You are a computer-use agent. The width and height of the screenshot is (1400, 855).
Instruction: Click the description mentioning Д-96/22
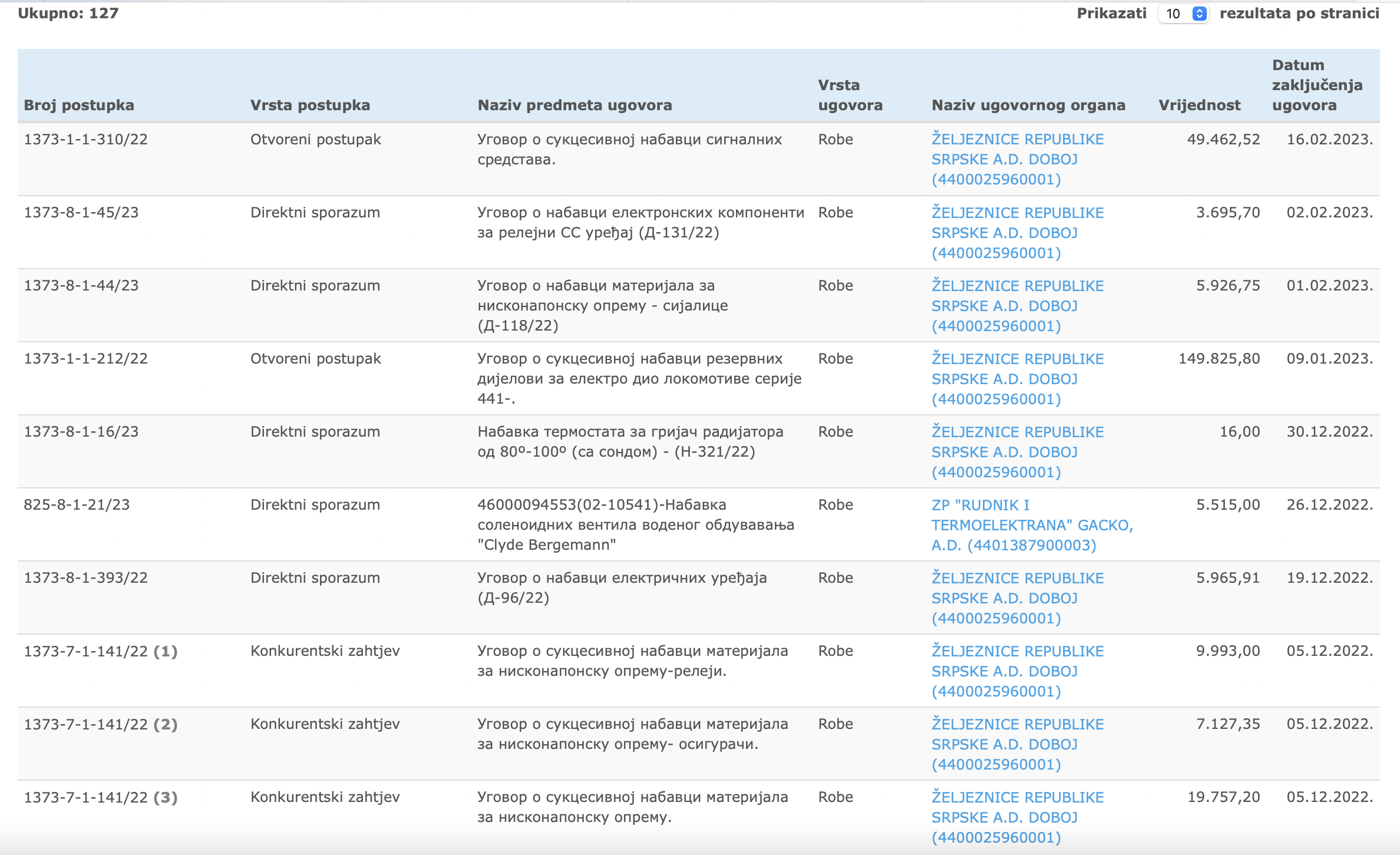point(622,587)
